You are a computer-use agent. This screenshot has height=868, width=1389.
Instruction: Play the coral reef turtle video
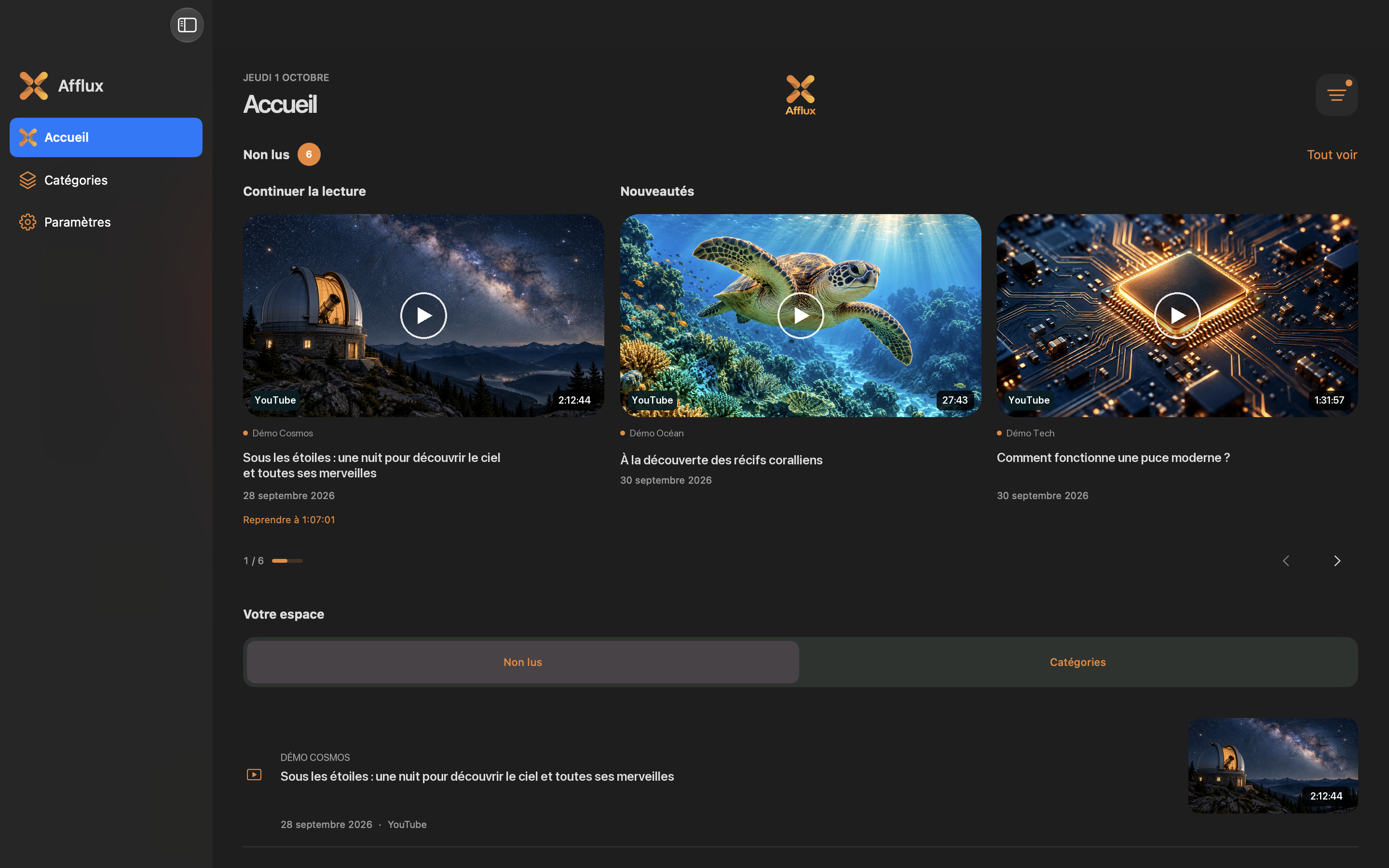coord(800,315)
